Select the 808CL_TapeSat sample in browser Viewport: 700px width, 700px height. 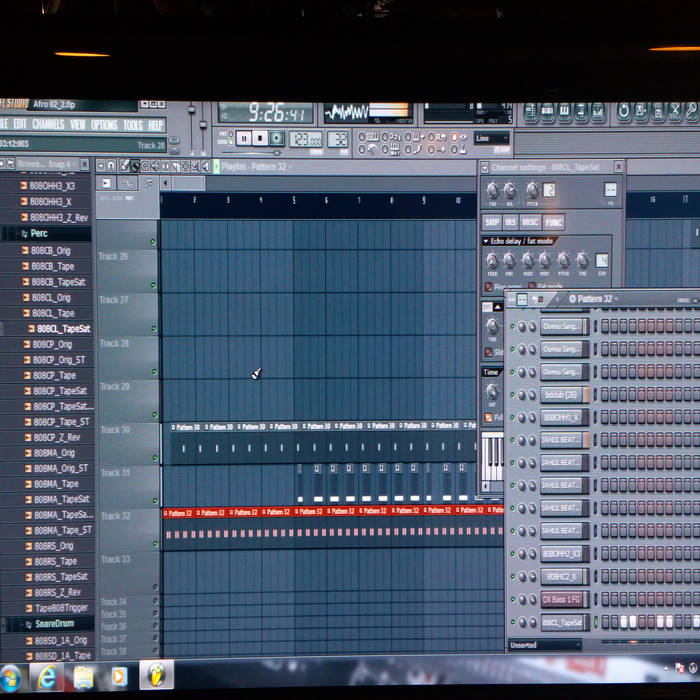pos(62,329)
